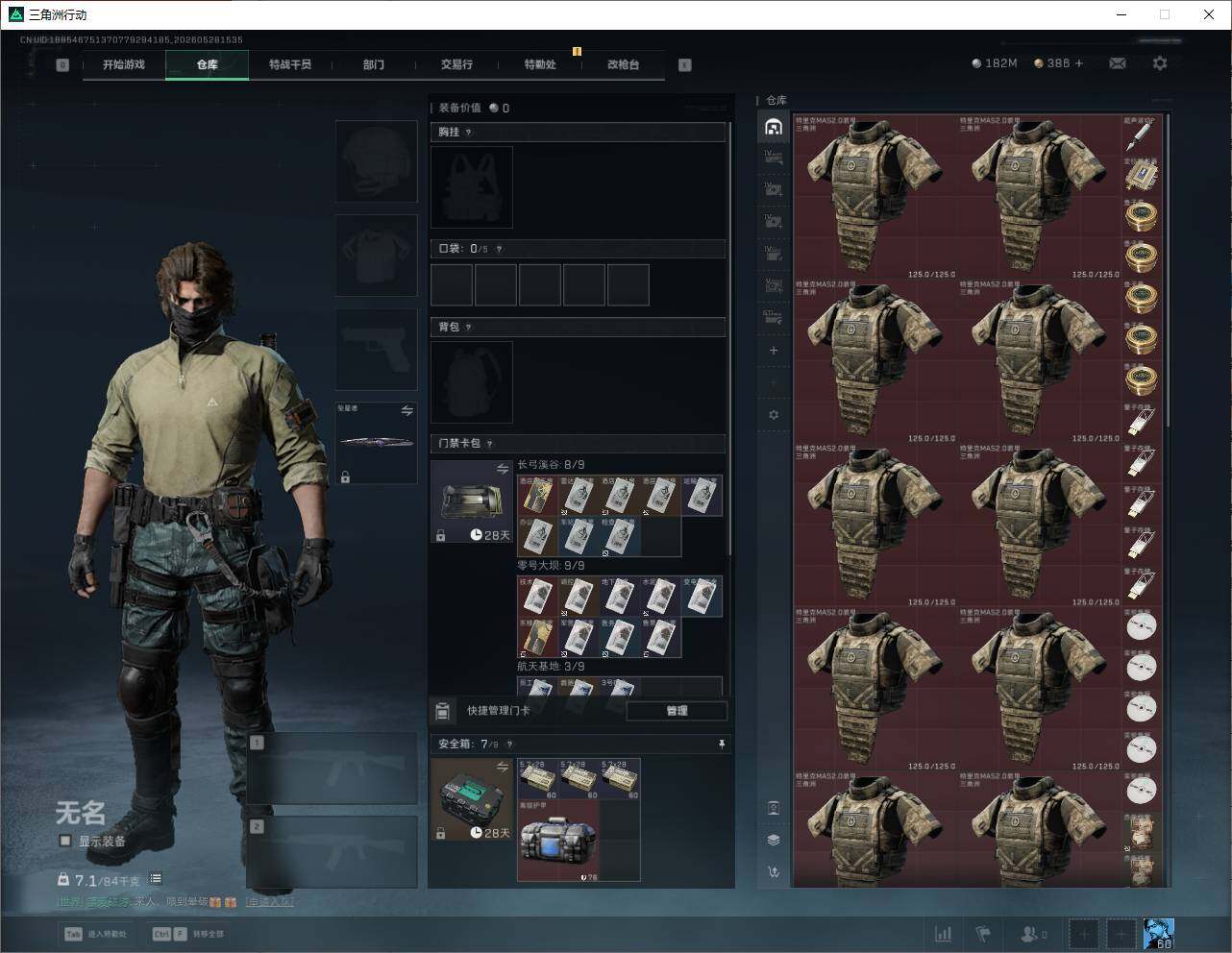Click the 进入队伍 link in chat

click(x=269, y=902)
